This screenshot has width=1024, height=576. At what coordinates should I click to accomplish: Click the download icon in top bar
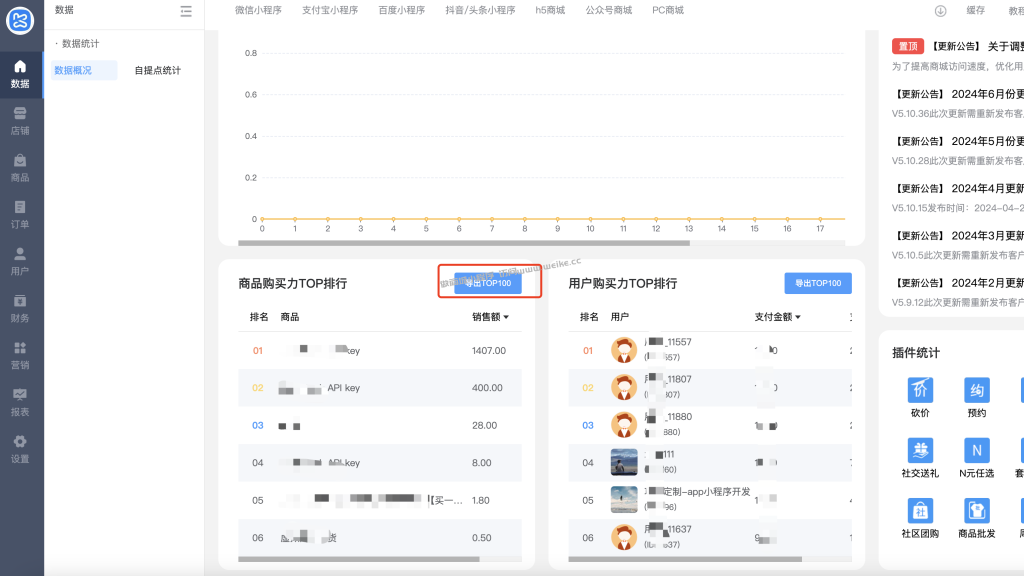coord(940,10)
